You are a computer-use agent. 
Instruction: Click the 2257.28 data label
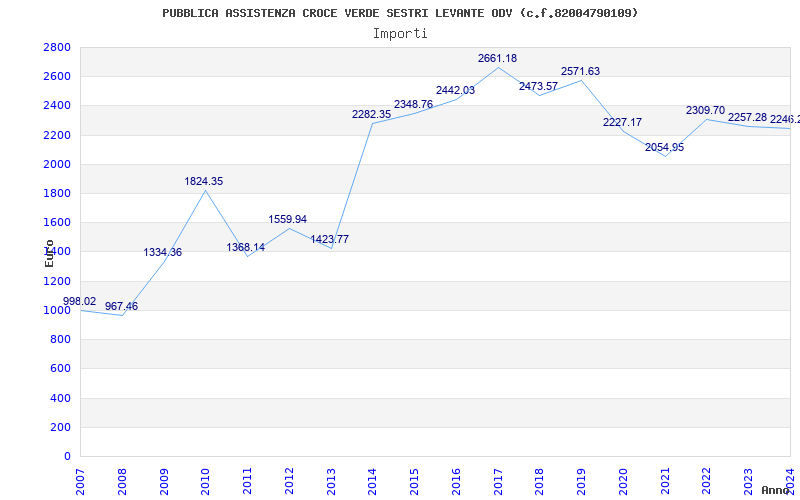[x=747, y=118]
